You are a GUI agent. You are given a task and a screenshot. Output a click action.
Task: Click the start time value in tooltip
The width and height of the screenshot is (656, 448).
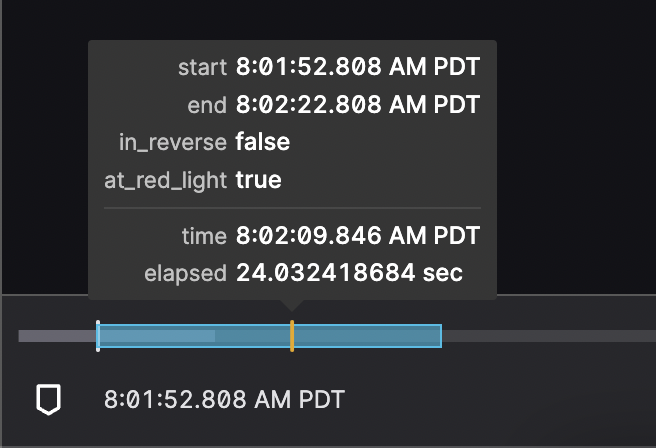(x=358, y=68)
